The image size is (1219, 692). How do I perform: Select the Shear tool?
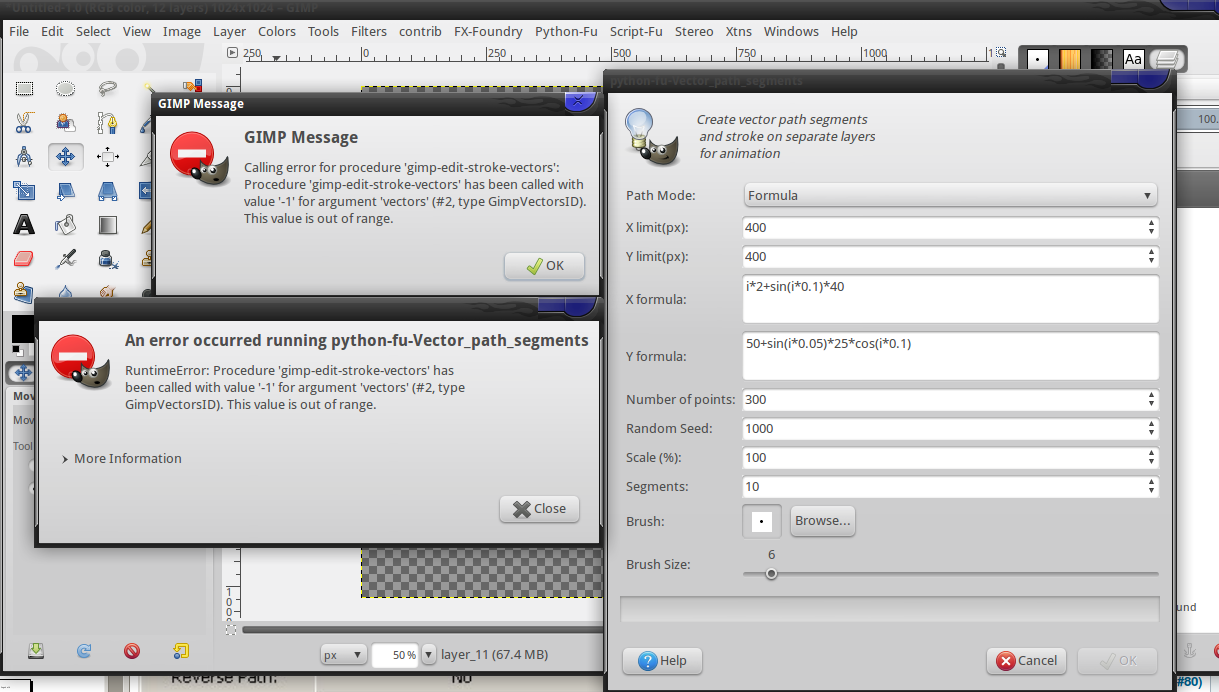pyautogui.click(x=66, y=190)
